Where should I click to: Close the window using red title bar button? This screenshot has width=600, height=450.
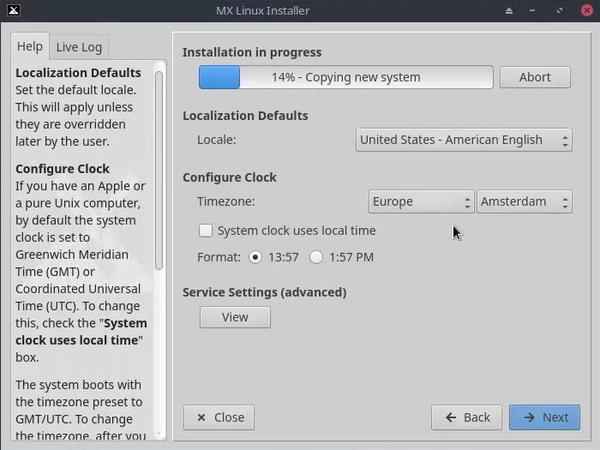point(587,10)
